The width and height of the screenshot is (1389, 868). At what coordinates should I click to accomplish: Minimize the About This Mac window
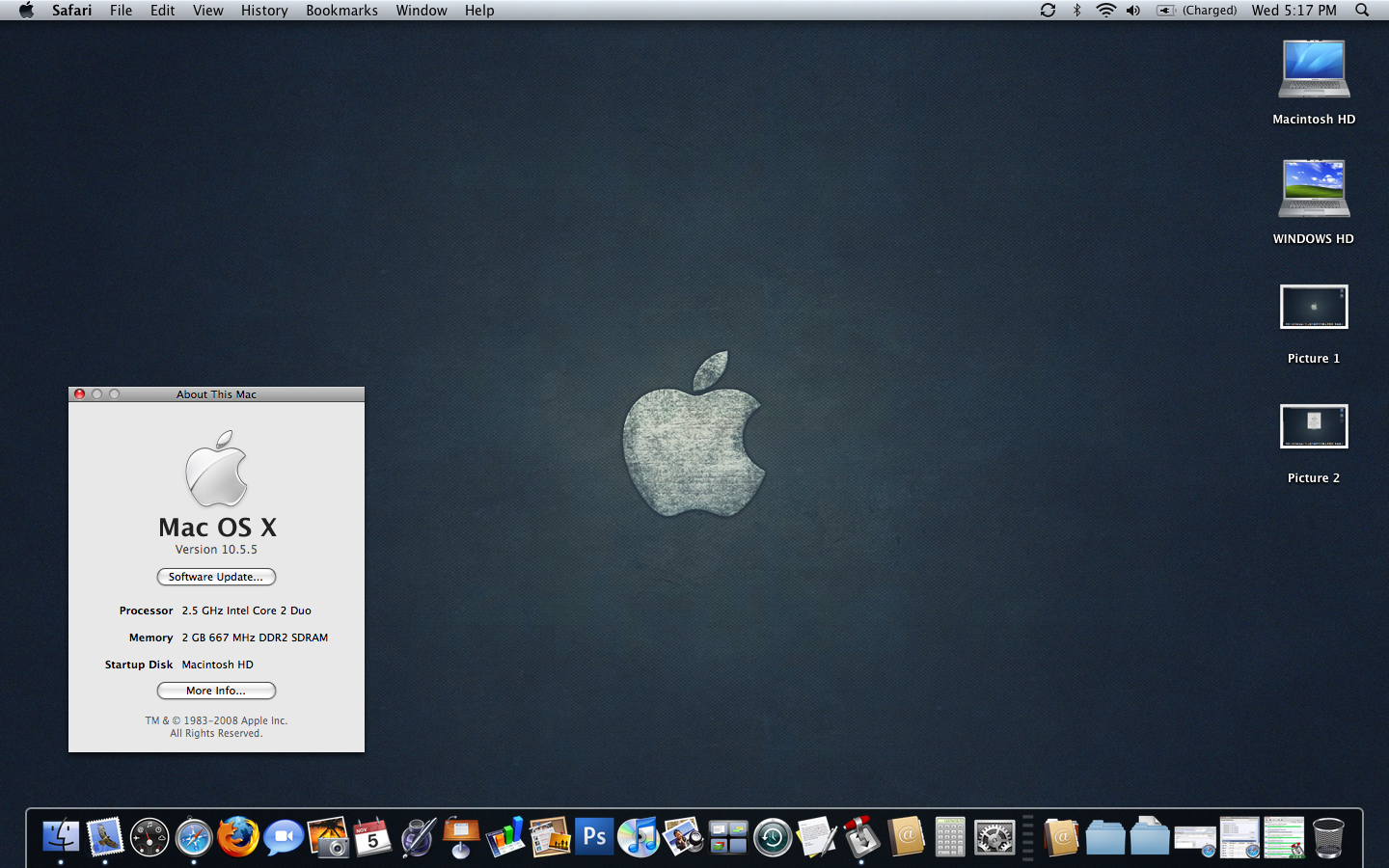tap(97, 394)
